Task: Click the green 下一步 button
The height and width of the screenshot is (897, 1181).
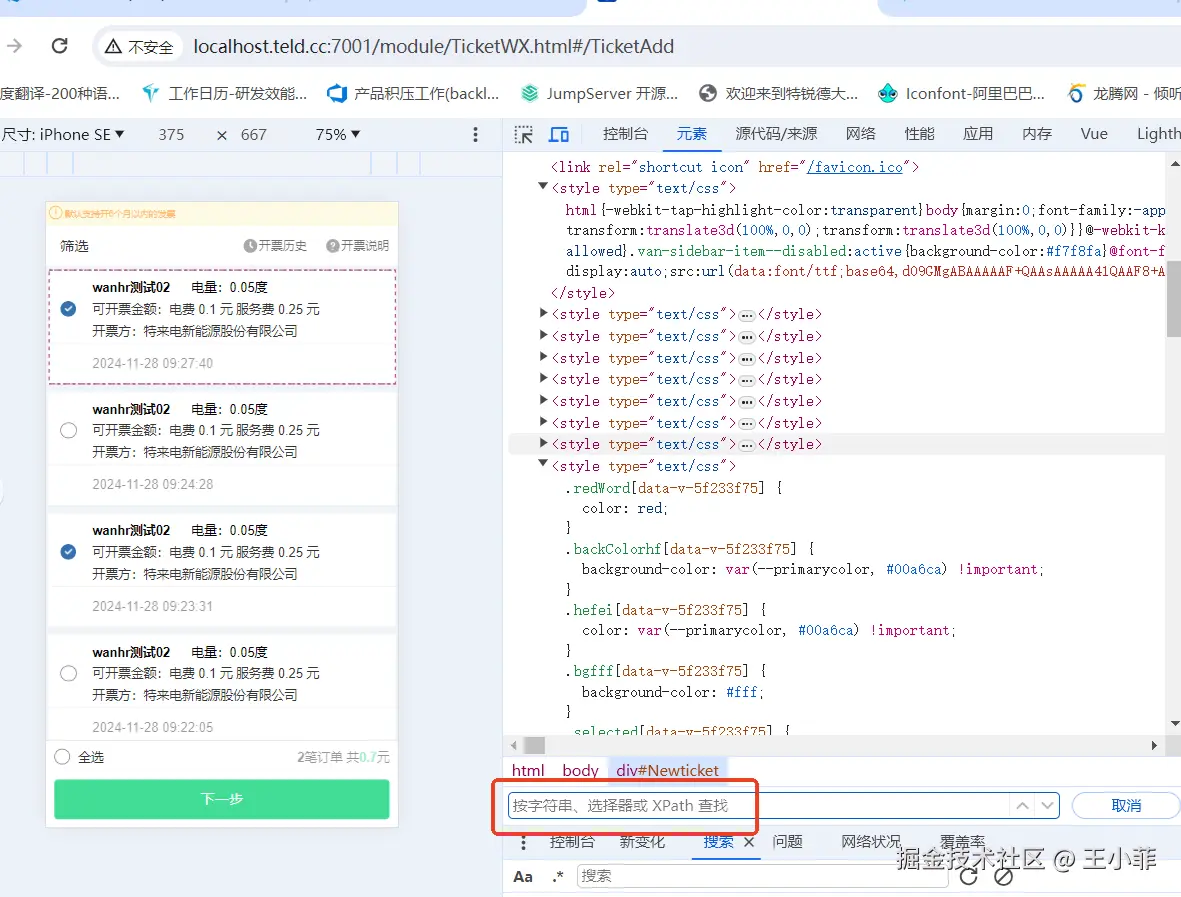Action: pos(221,799)
